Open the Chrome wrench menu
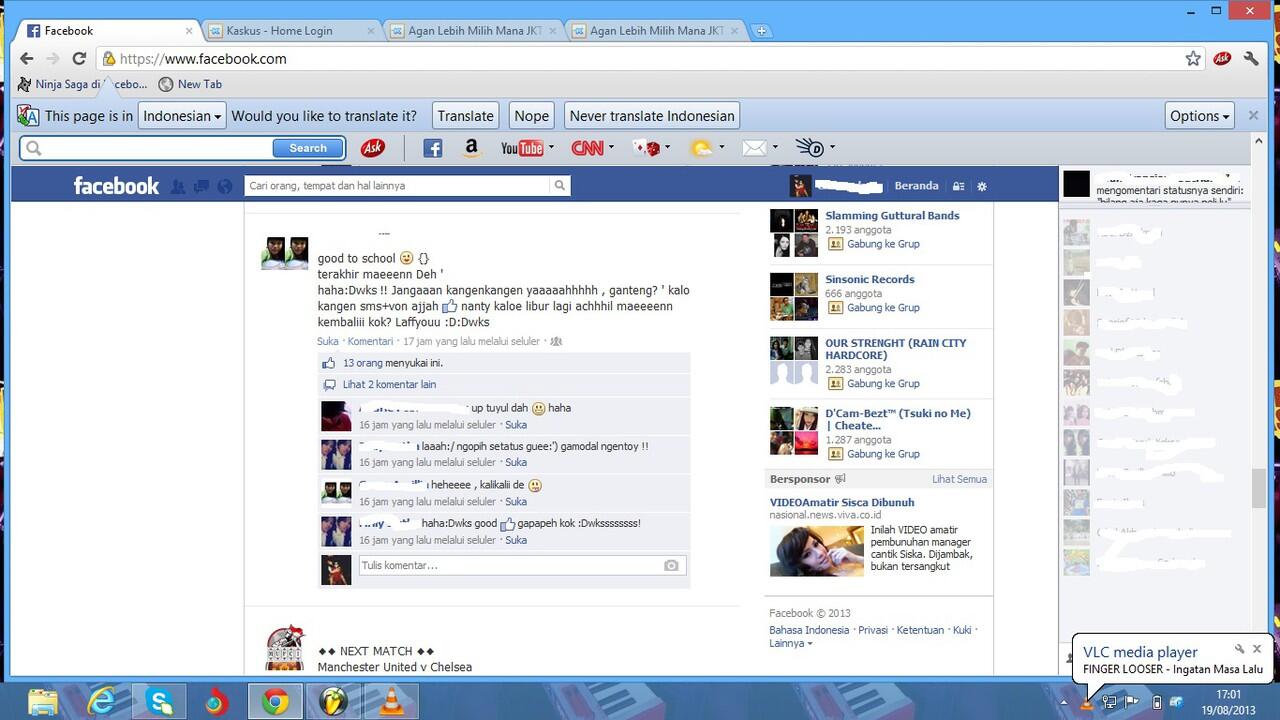The image size is (1280, 720). [x=1251, y=59]
